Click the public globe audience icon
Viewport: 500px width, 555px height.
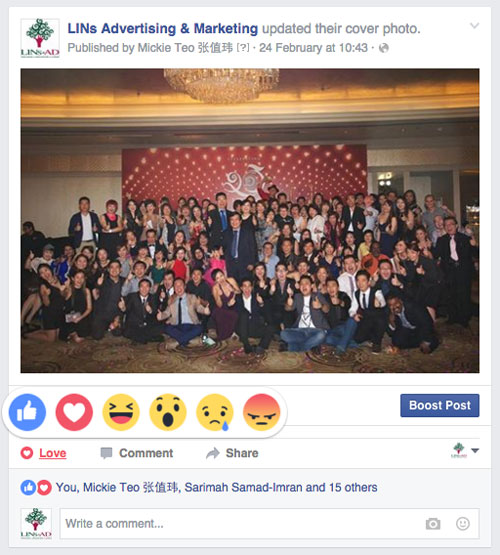point(384,48)
